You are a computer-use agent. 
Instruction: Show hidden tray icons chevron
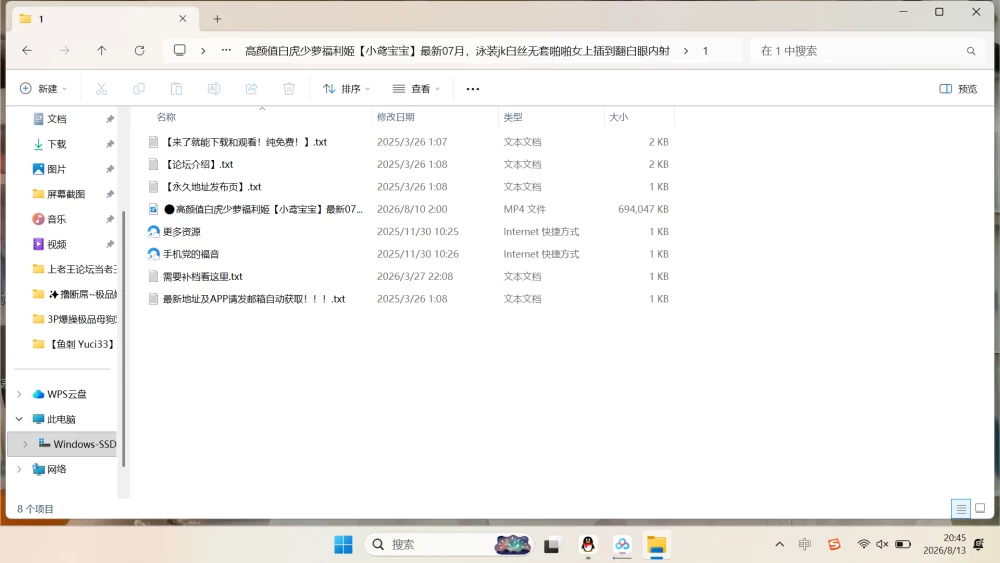tap(779, 544)
